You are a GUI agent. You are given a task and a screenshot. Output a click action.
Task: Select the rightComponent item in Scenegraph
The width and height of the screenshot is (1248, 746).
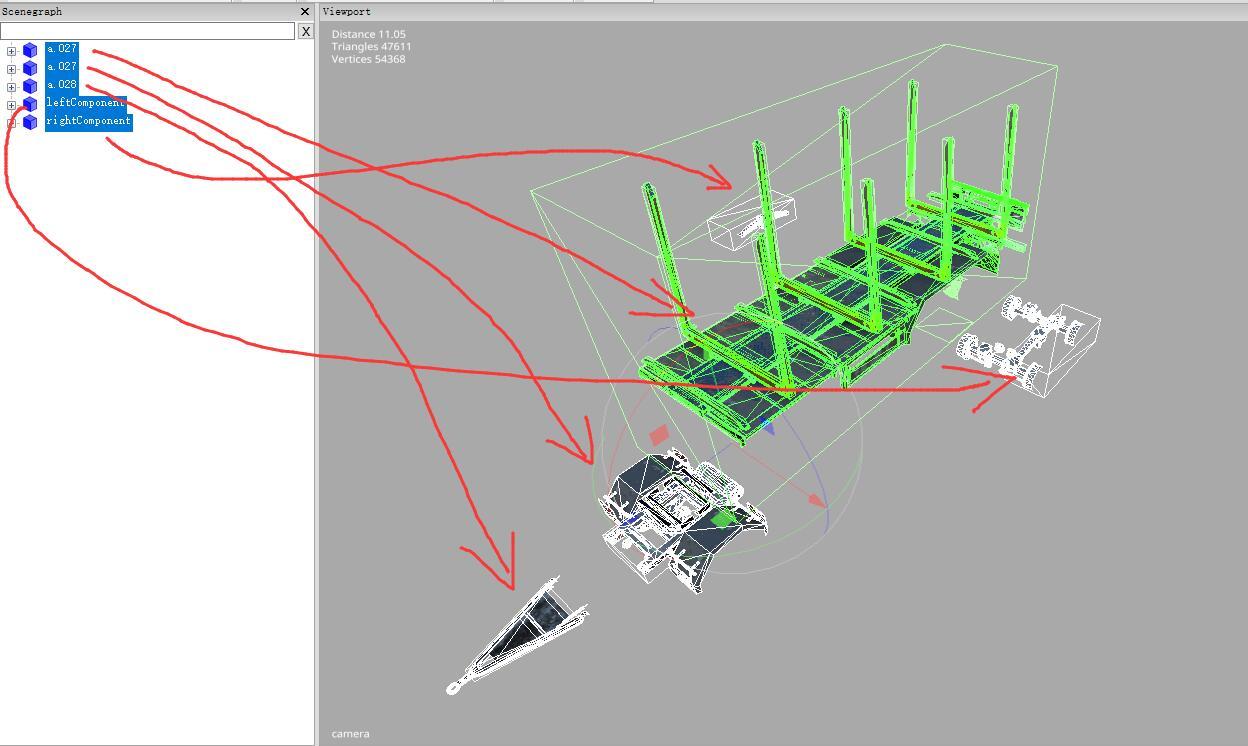tap(88, 121)
